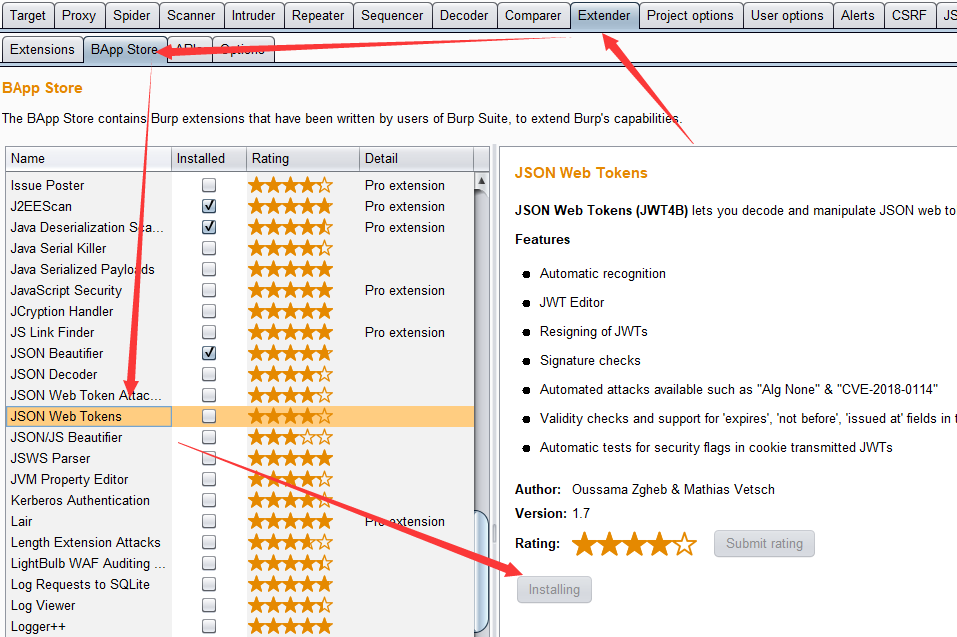
Task: Select the JSON/JS Beautifier row
Action: pyautogui.click(x=240, y=437)
